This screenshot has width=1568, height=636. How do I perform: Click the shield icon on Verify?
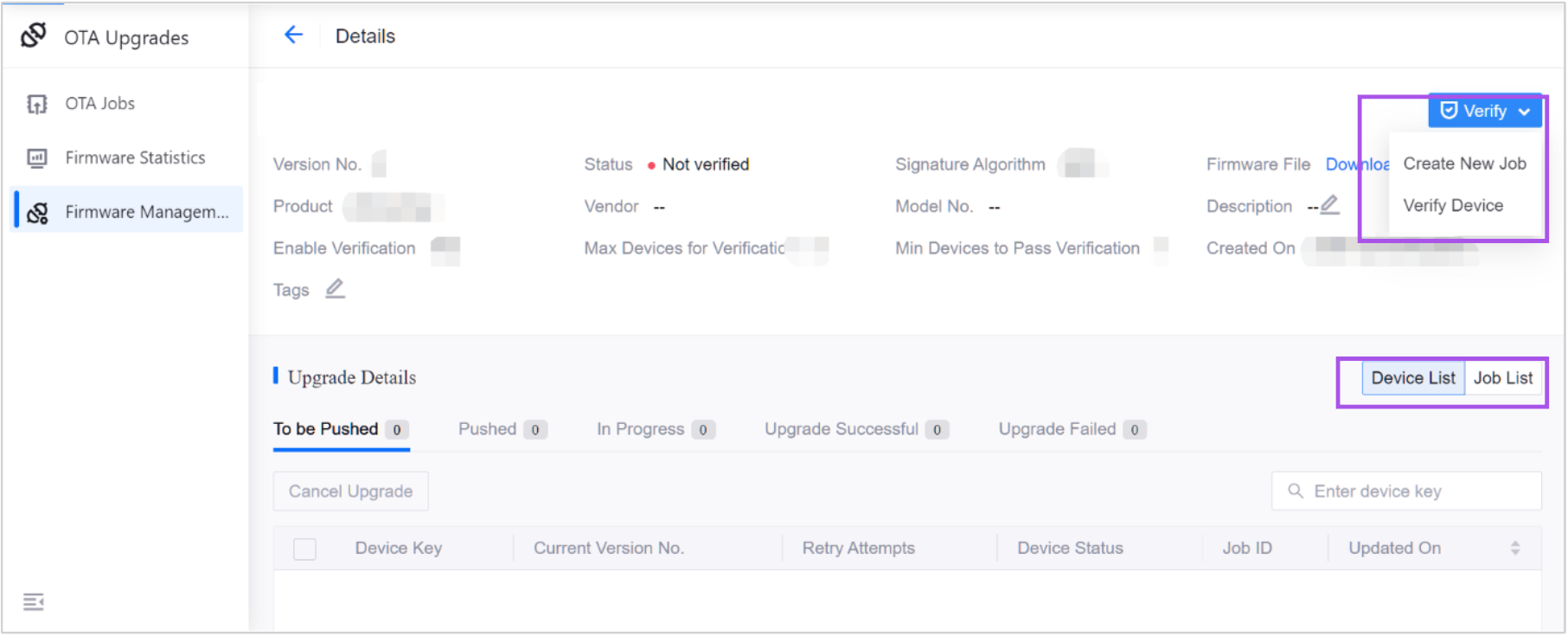coord(1449,111)
